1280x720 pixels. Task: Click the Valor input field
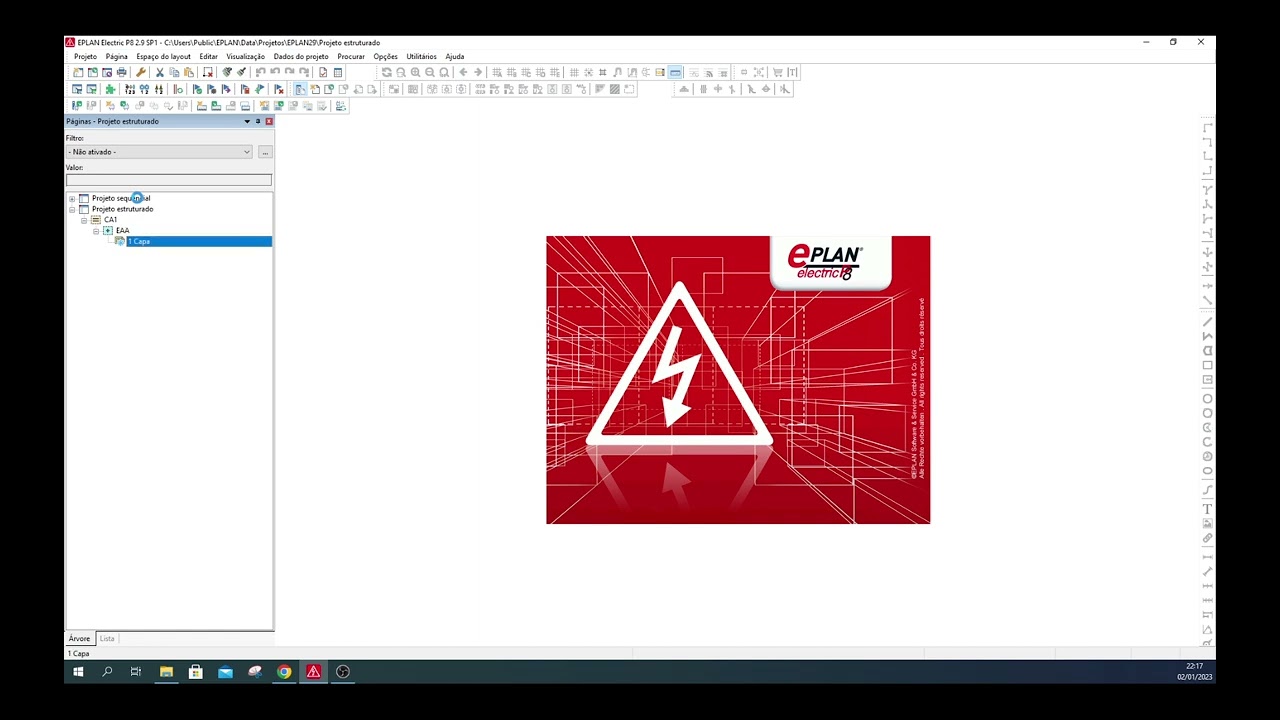coord(168,180)
